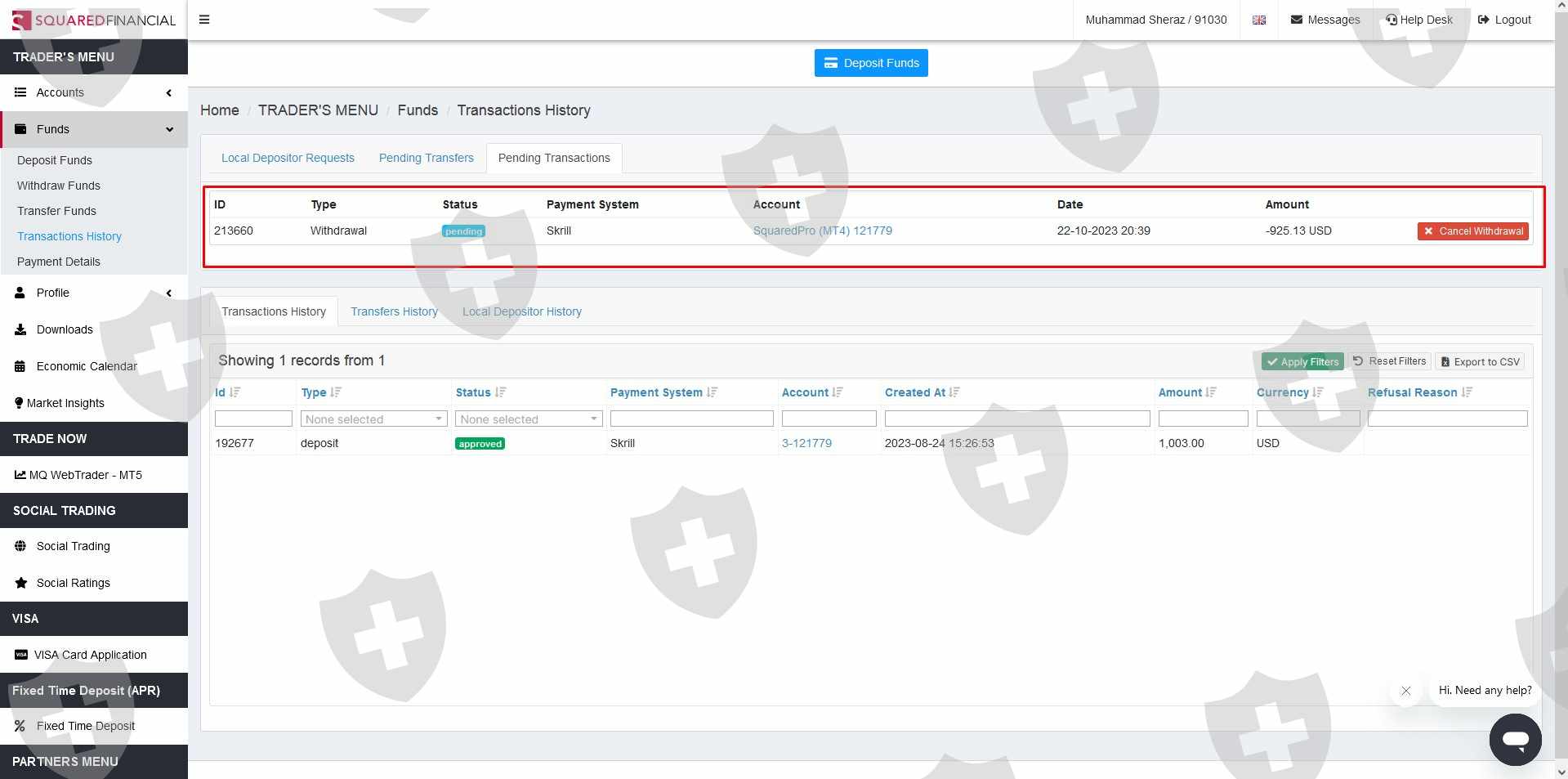Sort by Payment System column icon
Screen dimensions: 1568x779
coord(712,392)
